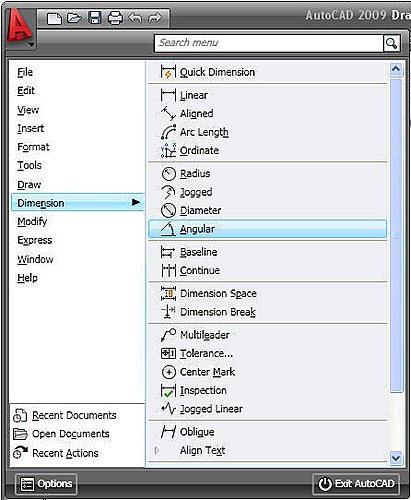Choose Center Mark text label
Screen dimensions: 411x500
coord(207,372)
